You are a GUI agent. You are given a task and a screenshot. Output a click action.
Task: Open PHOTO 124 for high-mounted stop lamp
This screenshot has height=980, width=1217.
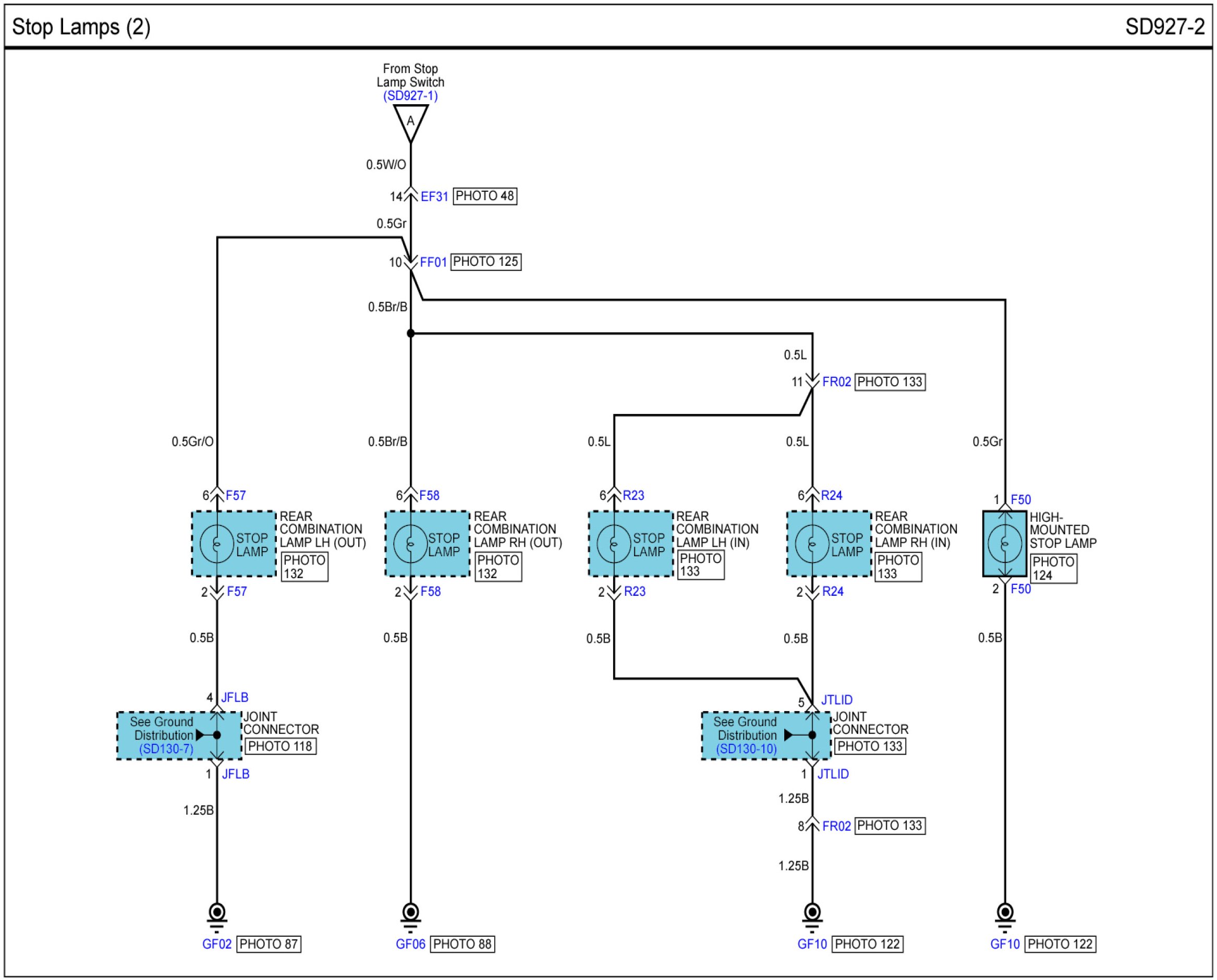coord(1053,569)
